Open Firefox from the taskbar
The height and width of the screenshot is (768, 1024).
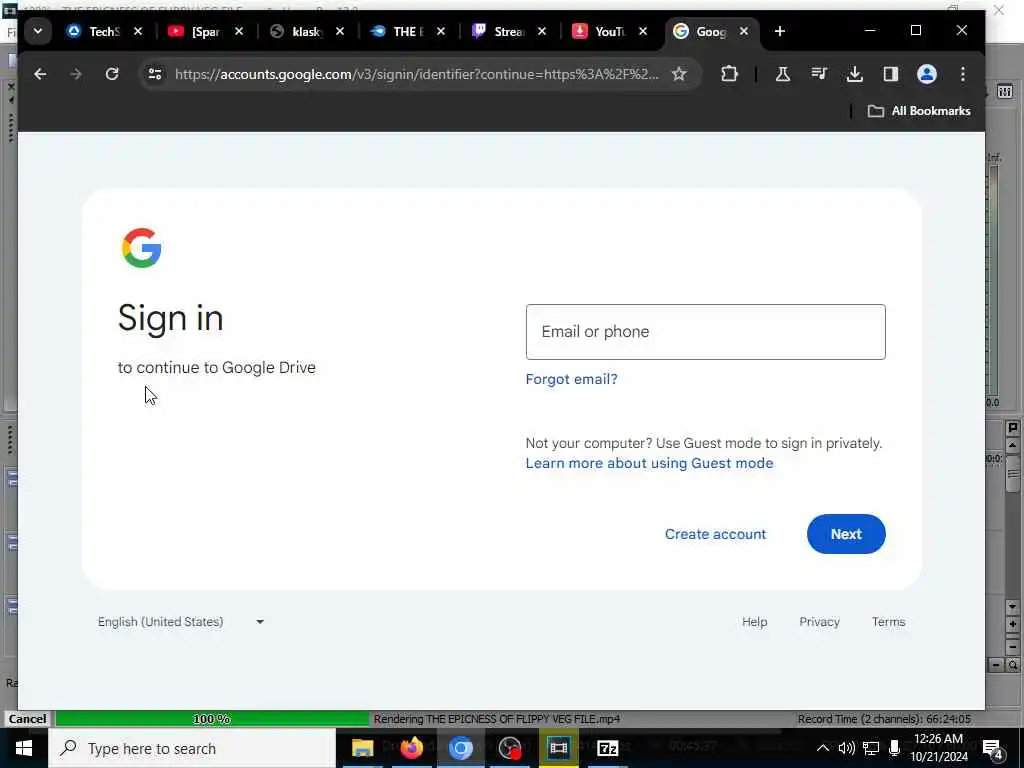[x=411, y=748]
